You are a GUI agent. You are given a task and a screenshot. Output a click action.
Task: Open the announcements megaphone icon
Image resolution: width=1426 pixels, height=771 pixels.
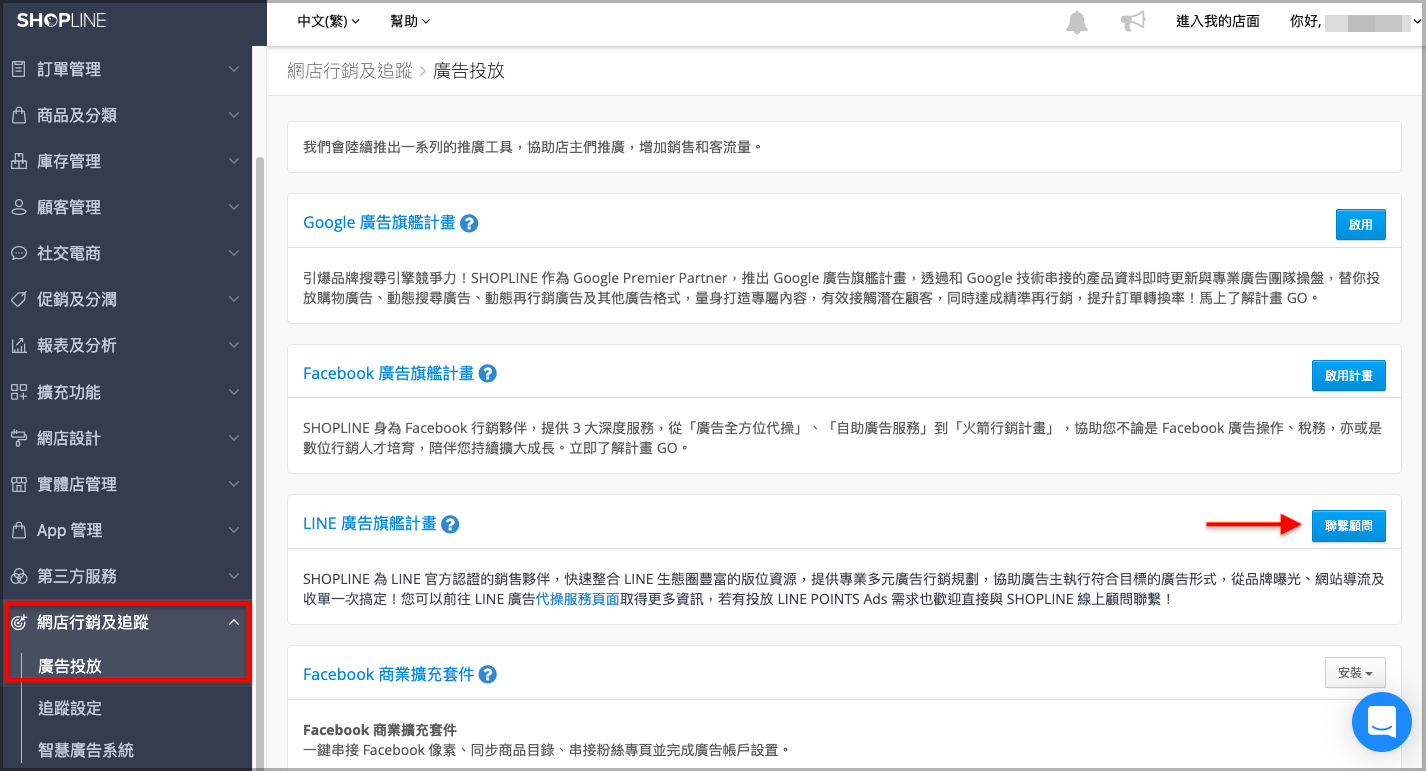click(x=1132, y=22)
